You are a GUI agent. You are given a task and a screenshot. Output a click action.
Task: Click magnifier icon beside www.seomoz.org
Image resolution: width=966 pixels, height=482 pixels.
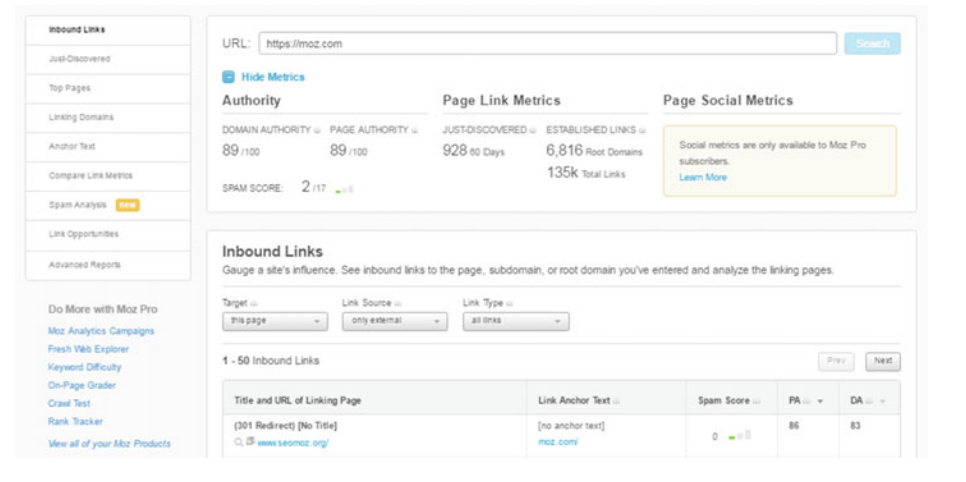pyautogui.click(x=238, y=442)
